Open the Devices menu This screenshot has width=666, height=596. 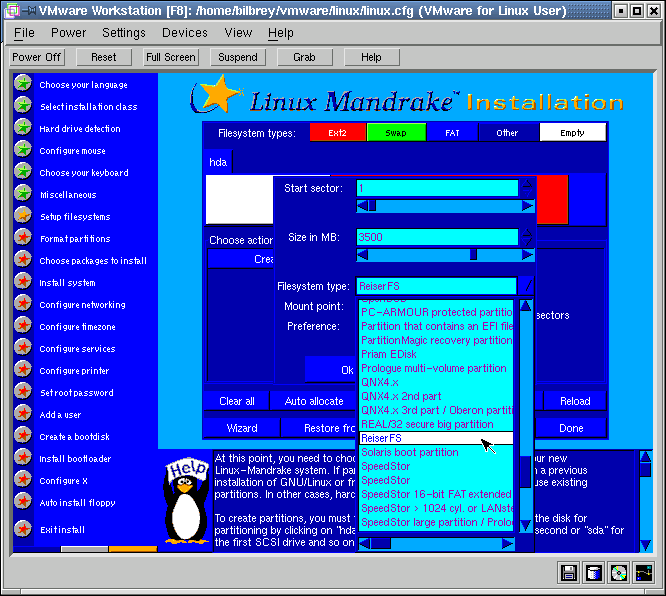click(185, 33)
